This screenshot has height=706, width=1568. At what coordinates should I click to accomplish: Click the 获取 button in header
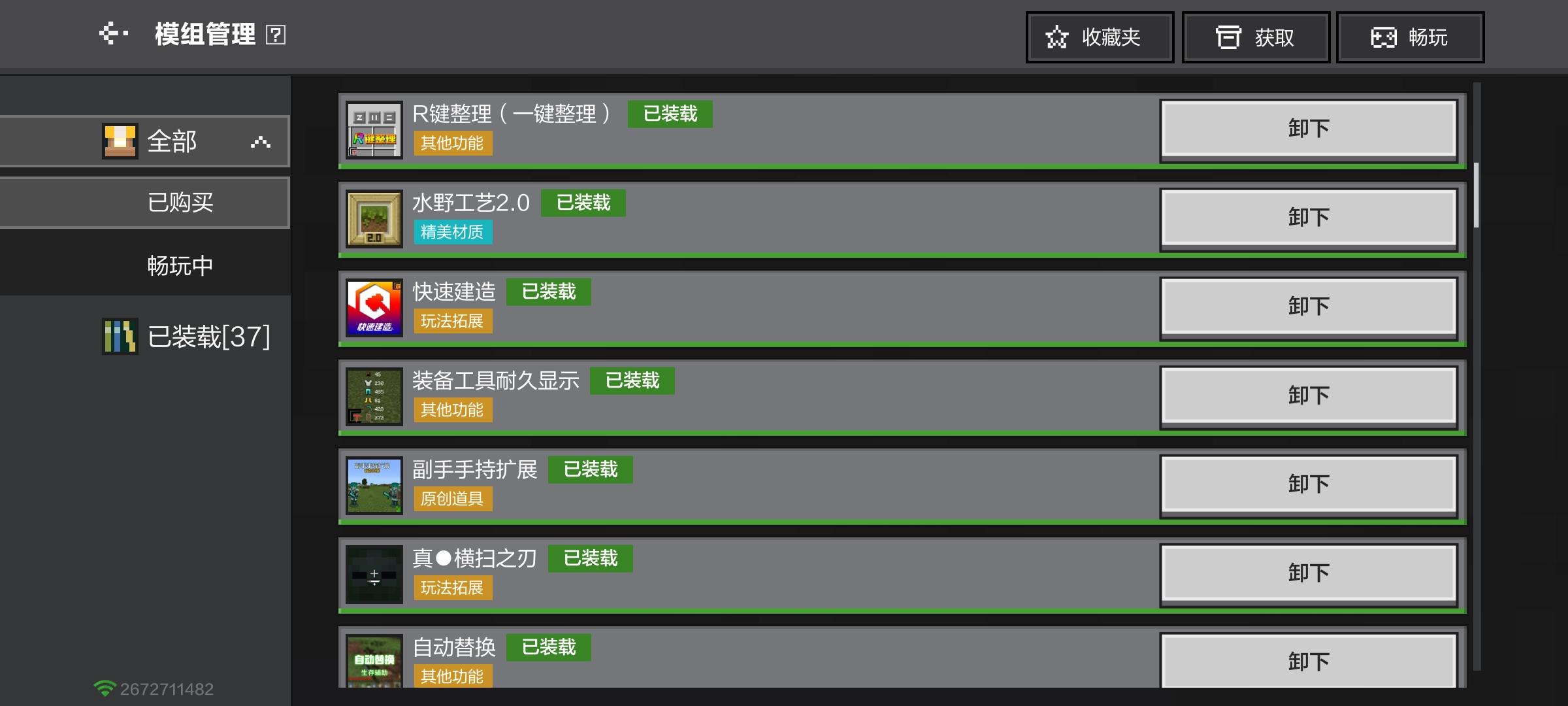point(1256,37)
